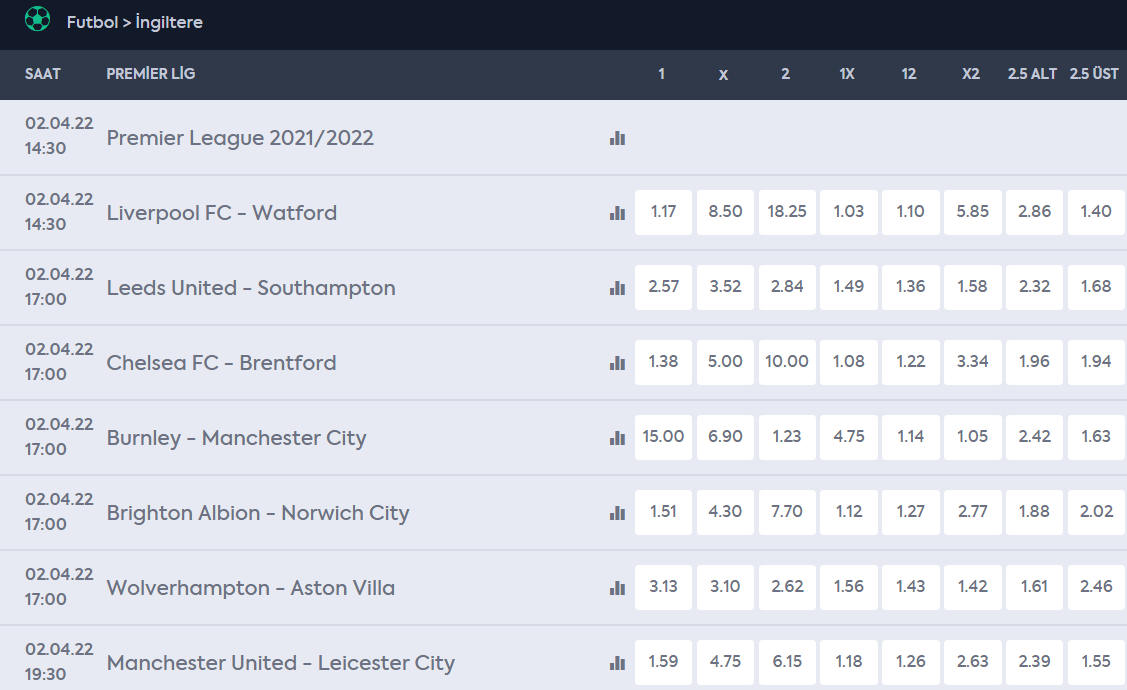
Task: Pick Brentford away win odds 10.00
Action: (x=787, y=362)
